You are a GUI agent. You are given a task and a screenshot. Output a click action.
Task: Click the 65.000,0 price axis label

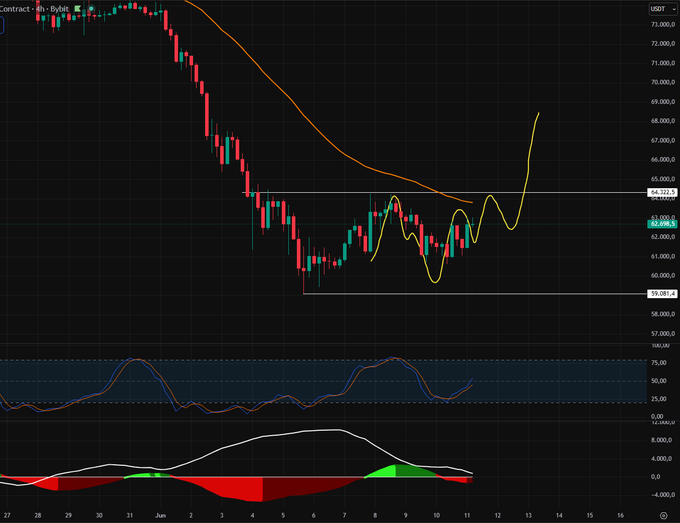[663, 179]
